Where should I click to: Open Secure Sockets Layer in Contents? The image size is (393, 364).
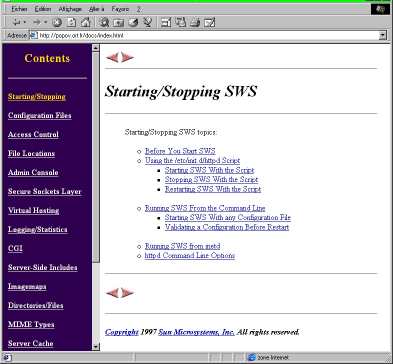pyautogui.click(x=45, y=191)
